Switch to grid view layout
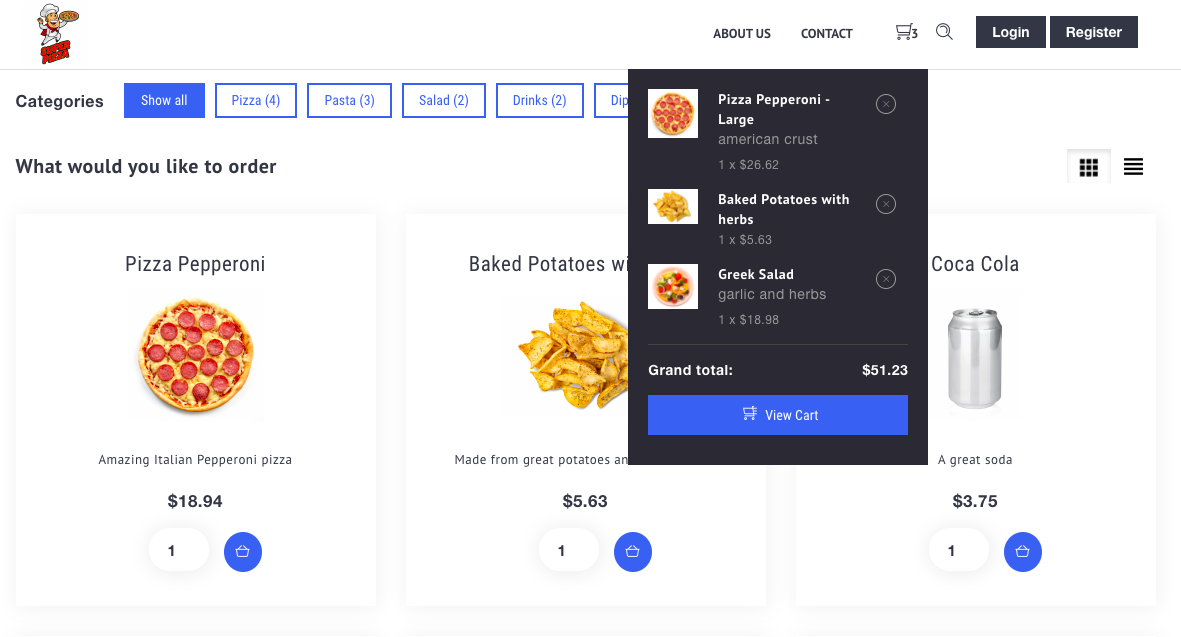 point(1088,167)
